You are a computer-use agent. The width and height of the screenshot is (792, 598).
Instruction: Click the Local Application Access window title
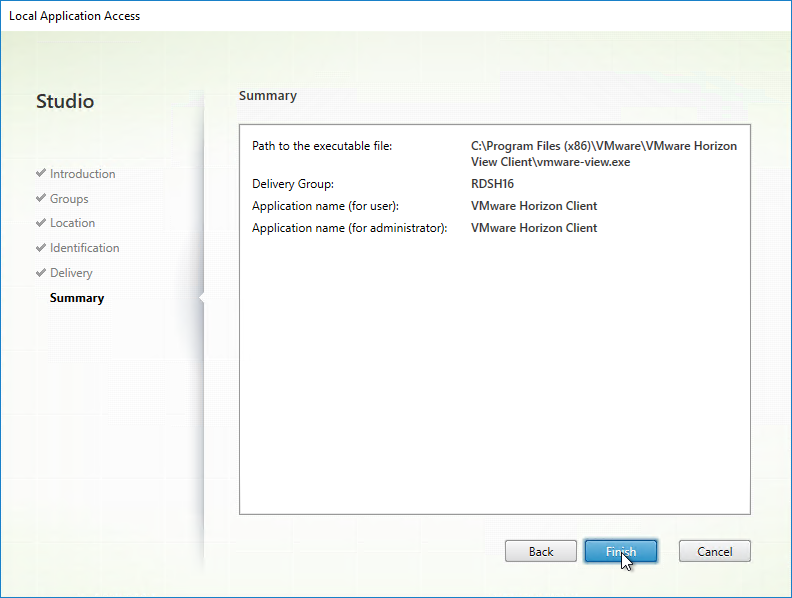(x=74, y=16)
